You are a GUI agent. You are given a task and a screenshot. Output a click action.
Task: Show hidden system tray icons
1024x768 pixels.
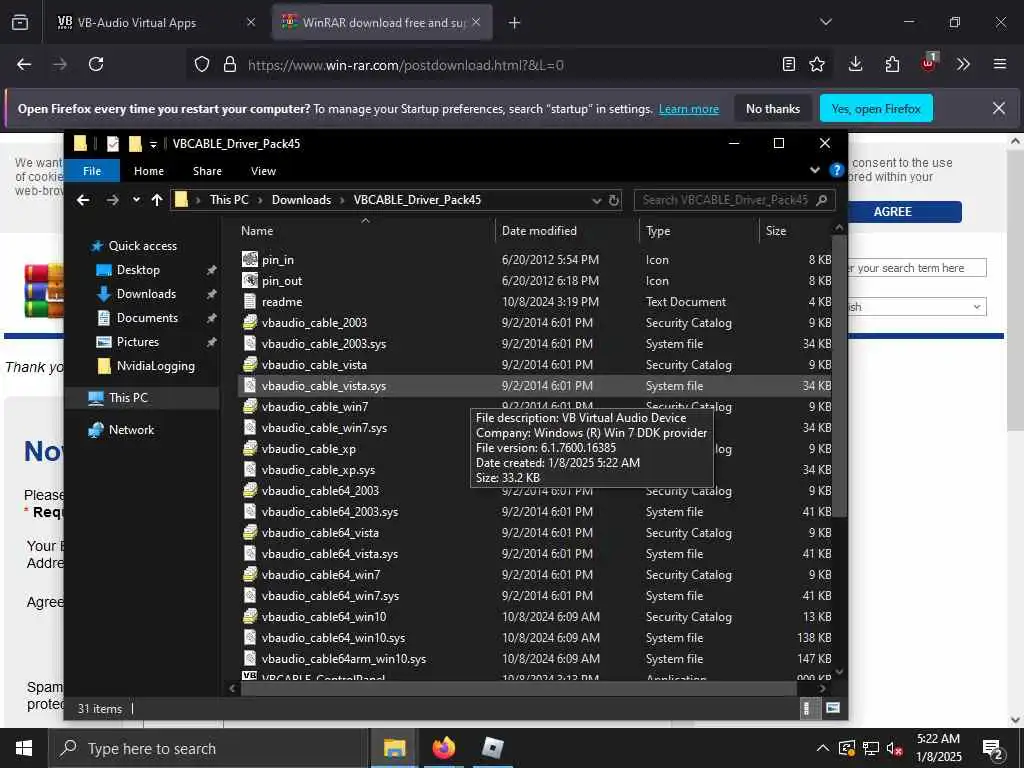tap(823, 748)
